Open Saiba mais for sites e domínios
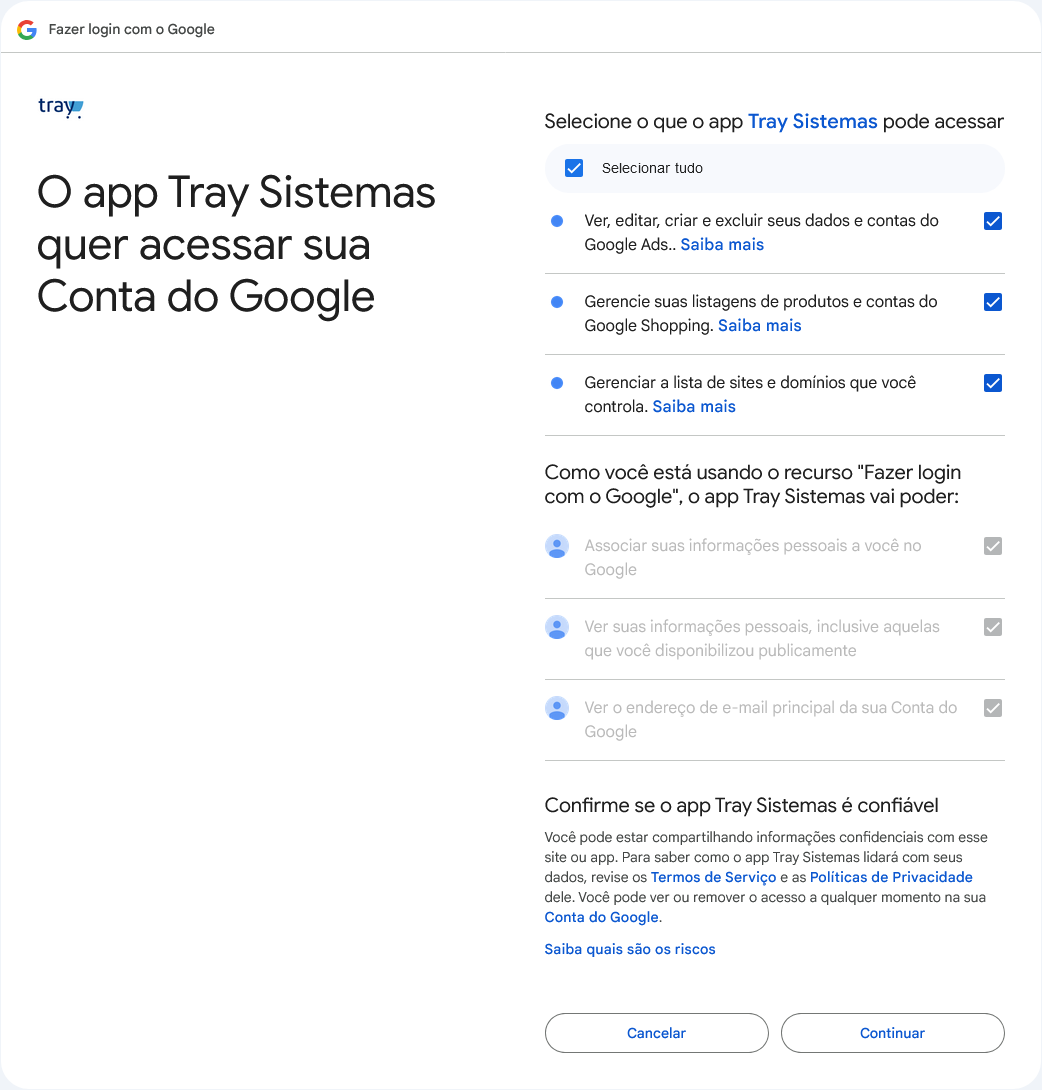 [694, 407]
